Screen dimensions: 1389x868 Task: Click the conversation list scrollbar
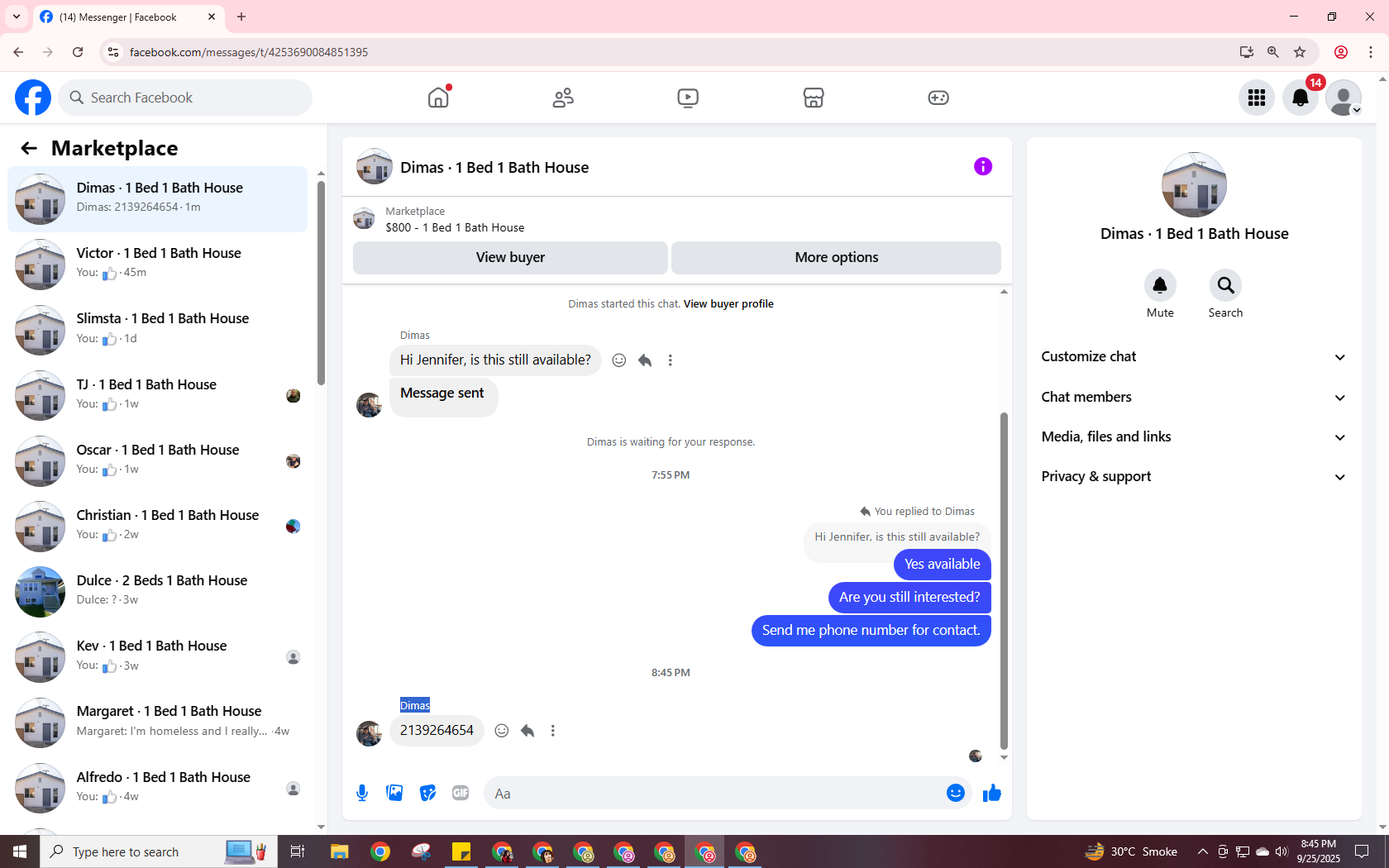tap(321, 283)
